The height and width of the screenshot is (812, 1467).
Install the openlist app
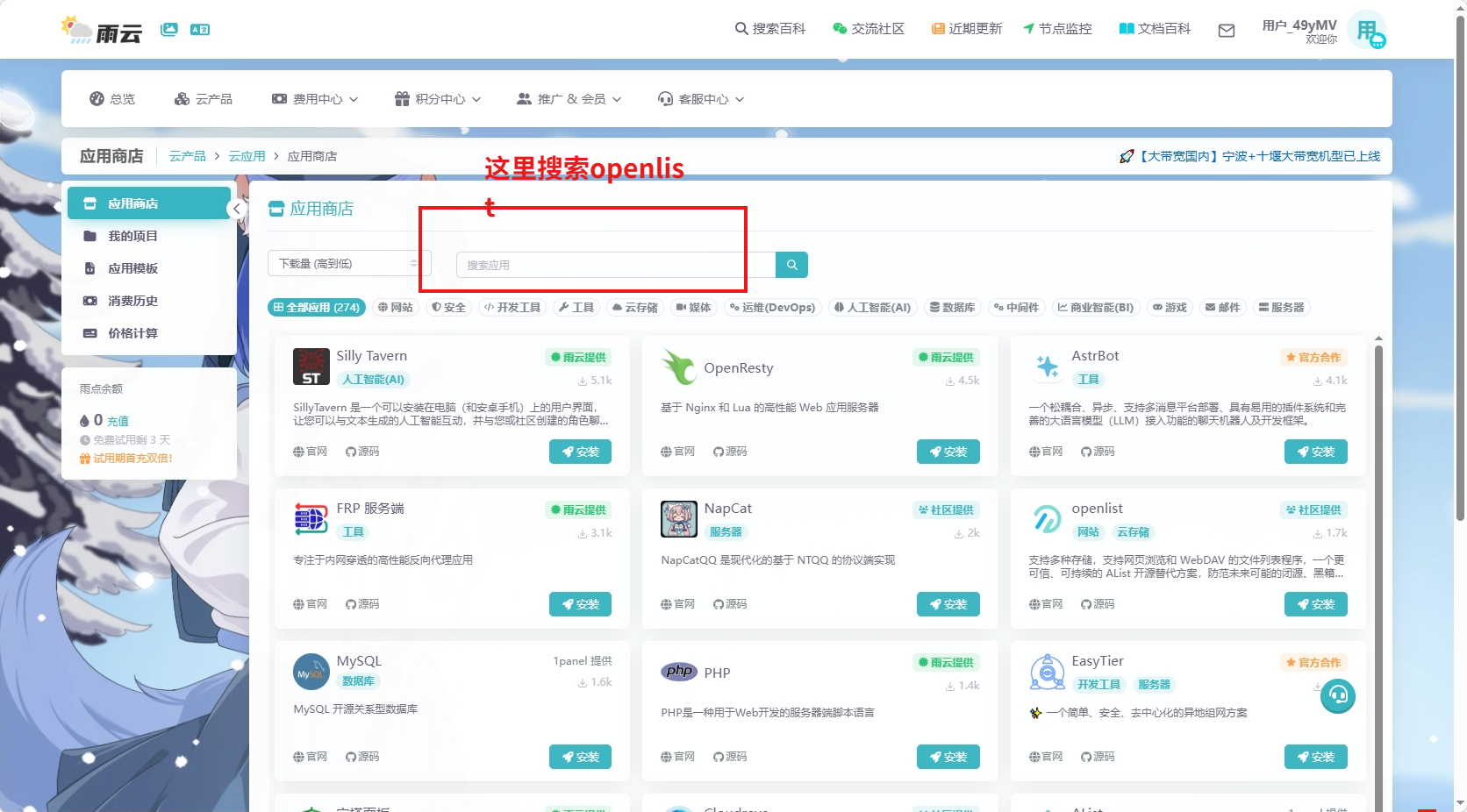(1316, 604)
